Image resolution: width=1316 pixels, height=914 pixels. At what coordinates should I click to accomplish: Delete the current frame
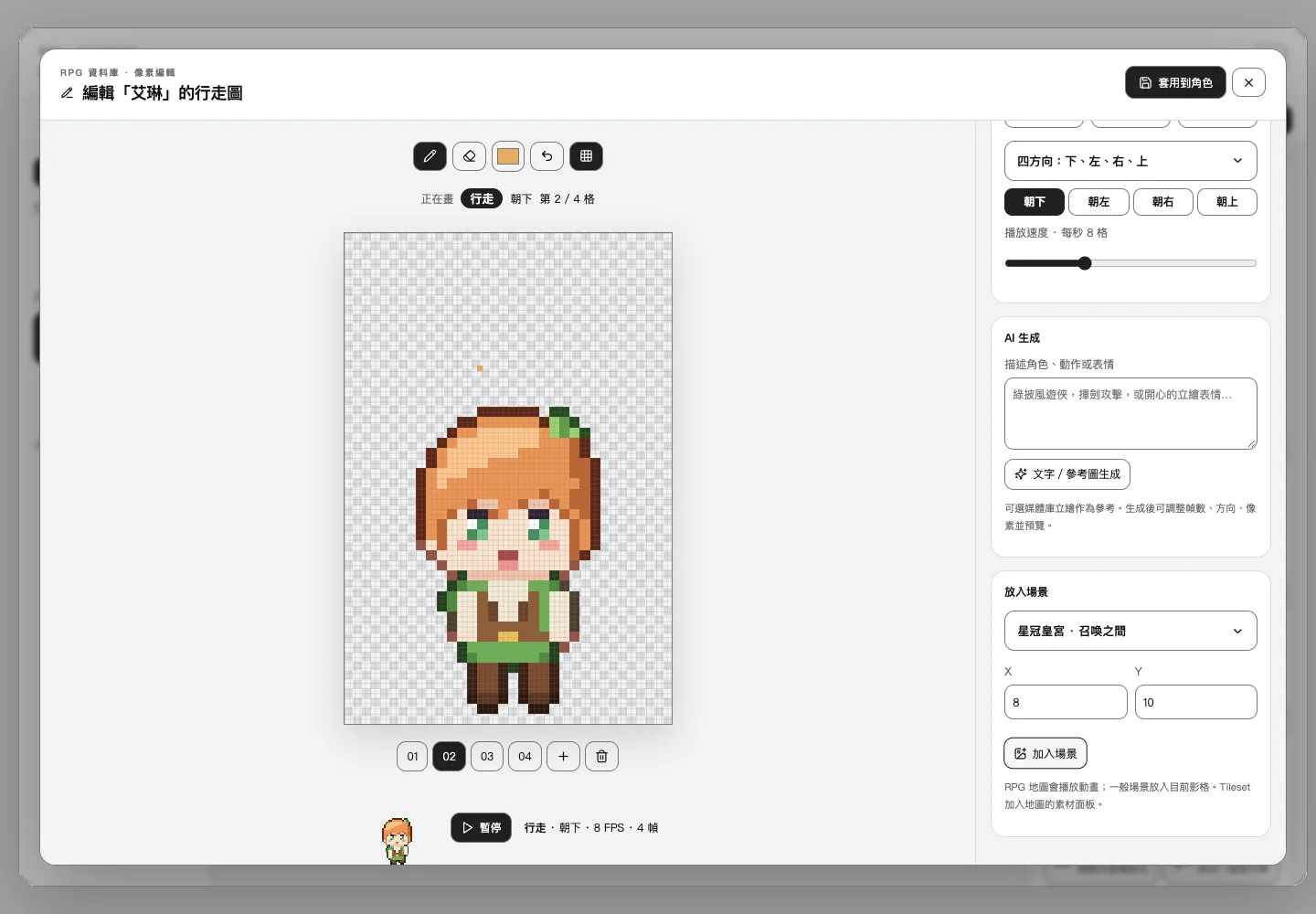click(601, 757)
